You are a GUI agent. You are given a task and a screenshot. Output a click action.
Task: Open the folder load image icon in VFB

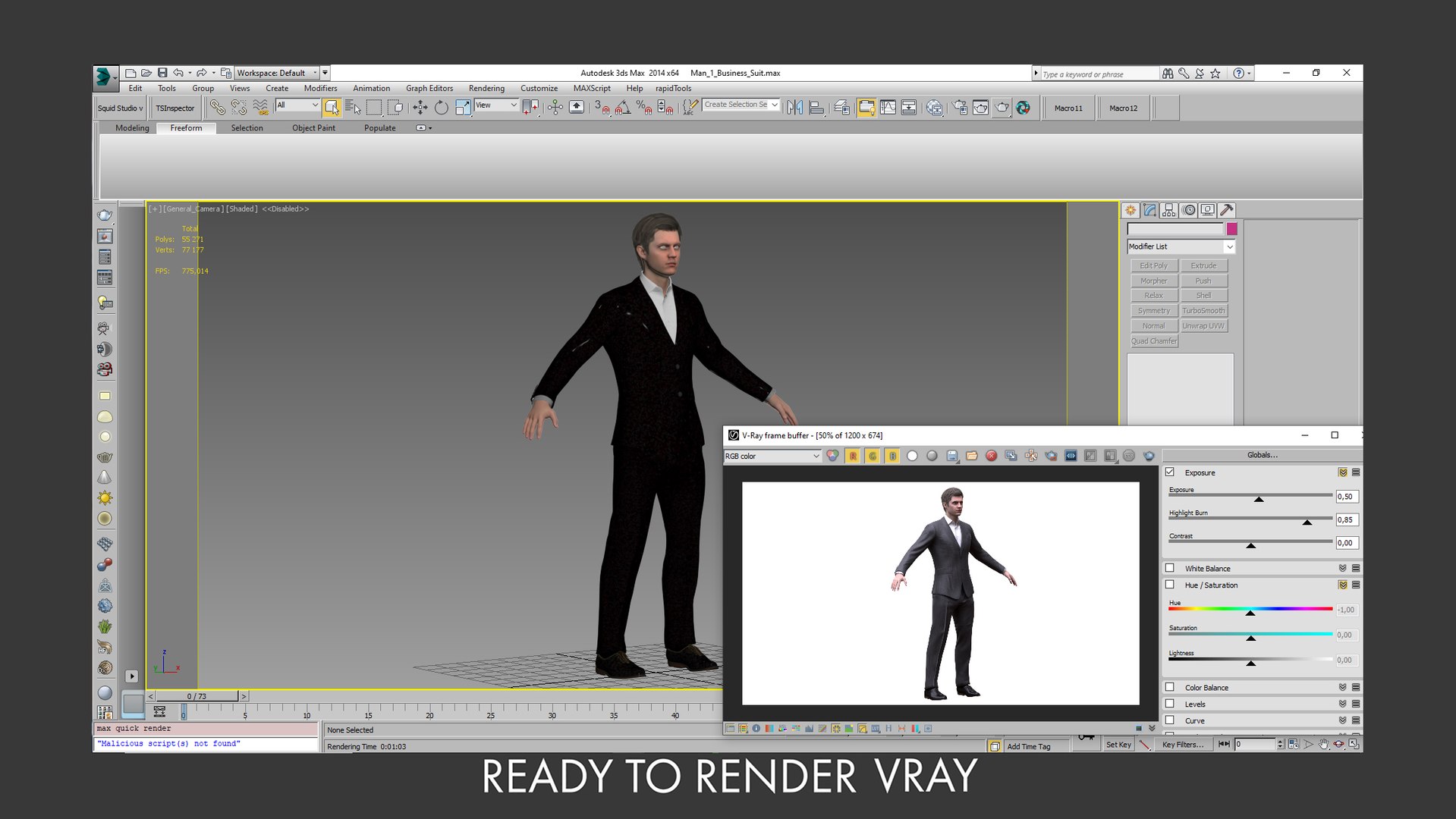972,456
